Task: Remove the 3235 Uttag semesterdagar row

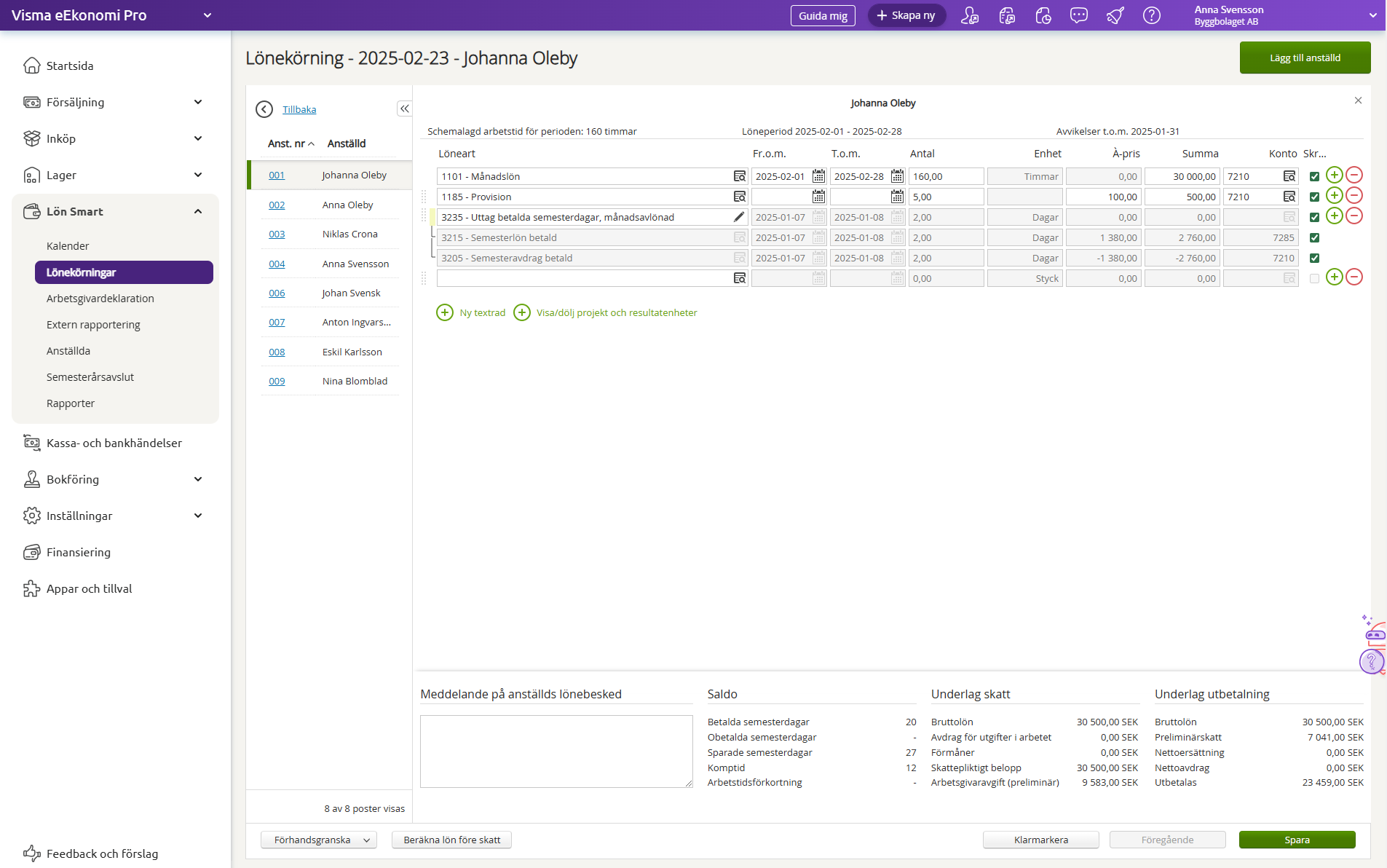Action: pos(1354,216)
